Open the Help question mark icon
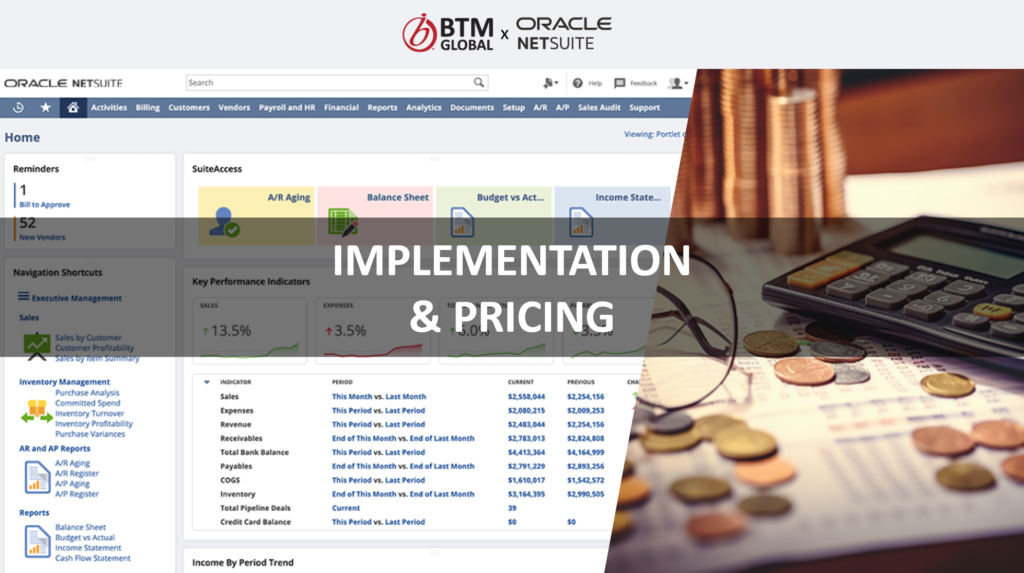The height and width of the screenshot is (573, 1024). (x=577, y=83)
